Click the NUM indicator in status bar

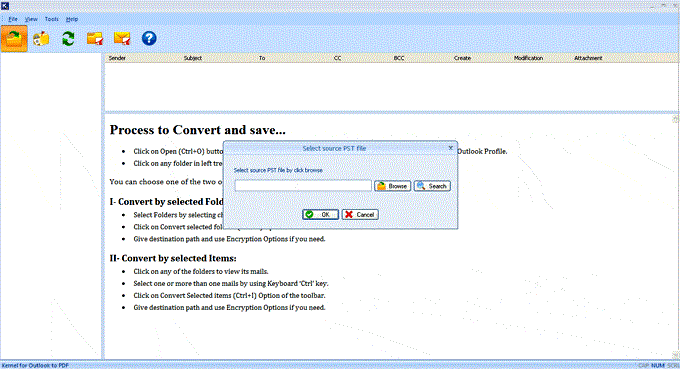pos(658,366)
